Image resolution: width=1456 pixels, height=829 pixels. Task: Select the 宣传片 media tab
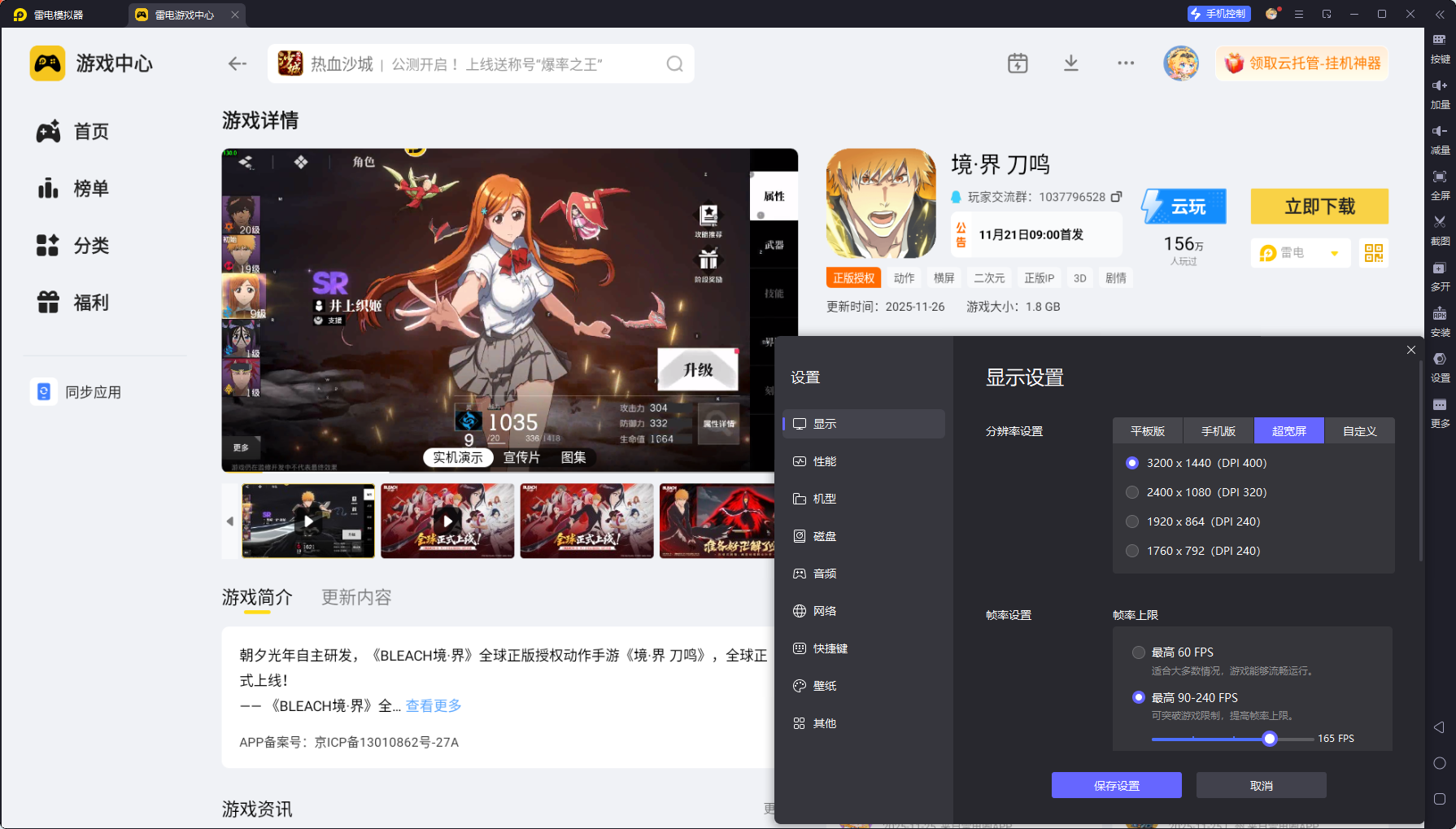pyautogui.click(x=521, y=457)
